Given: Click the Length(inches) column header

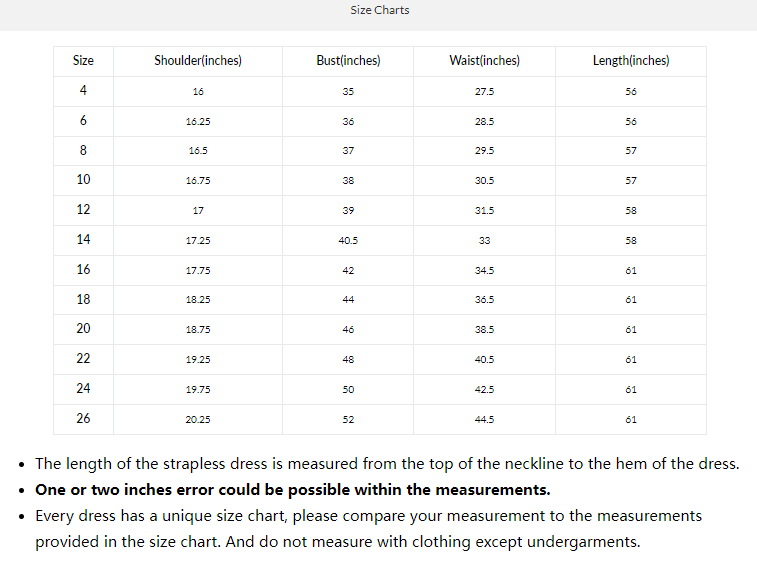Looking at the screenshot, I should (x=631, y=61).
